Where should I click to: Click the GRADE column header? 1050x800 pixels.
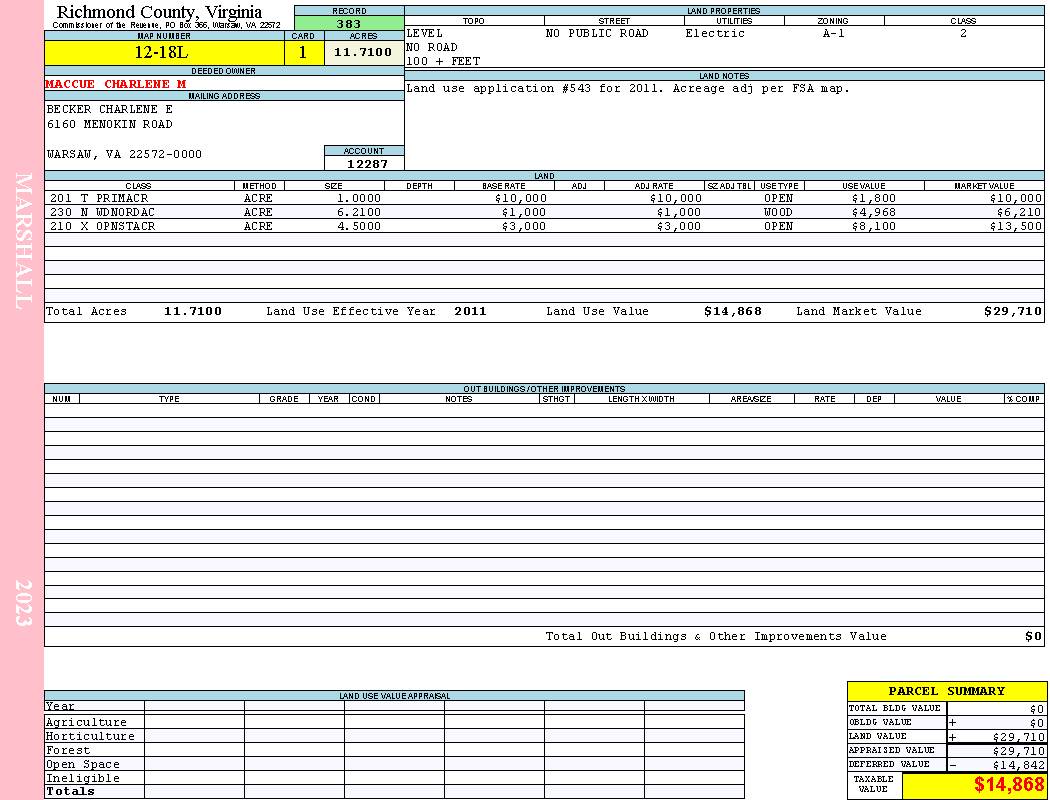pos(284,399)
